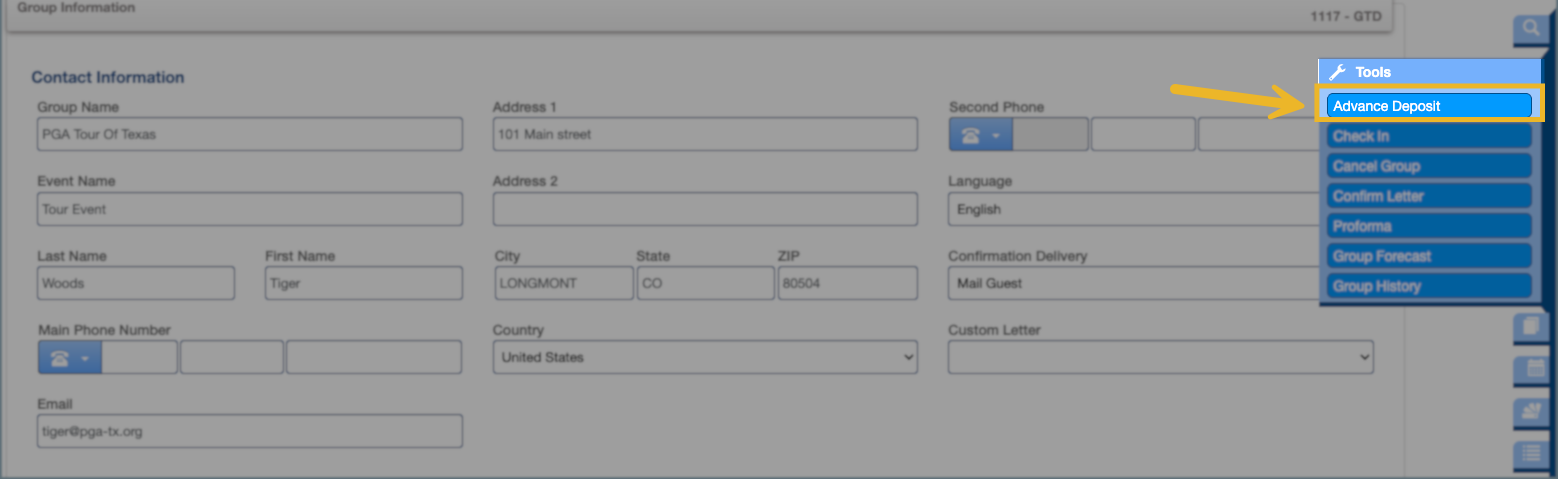
Task: Select Cancel Group in Tools menu
Action: click(1430, 166)
